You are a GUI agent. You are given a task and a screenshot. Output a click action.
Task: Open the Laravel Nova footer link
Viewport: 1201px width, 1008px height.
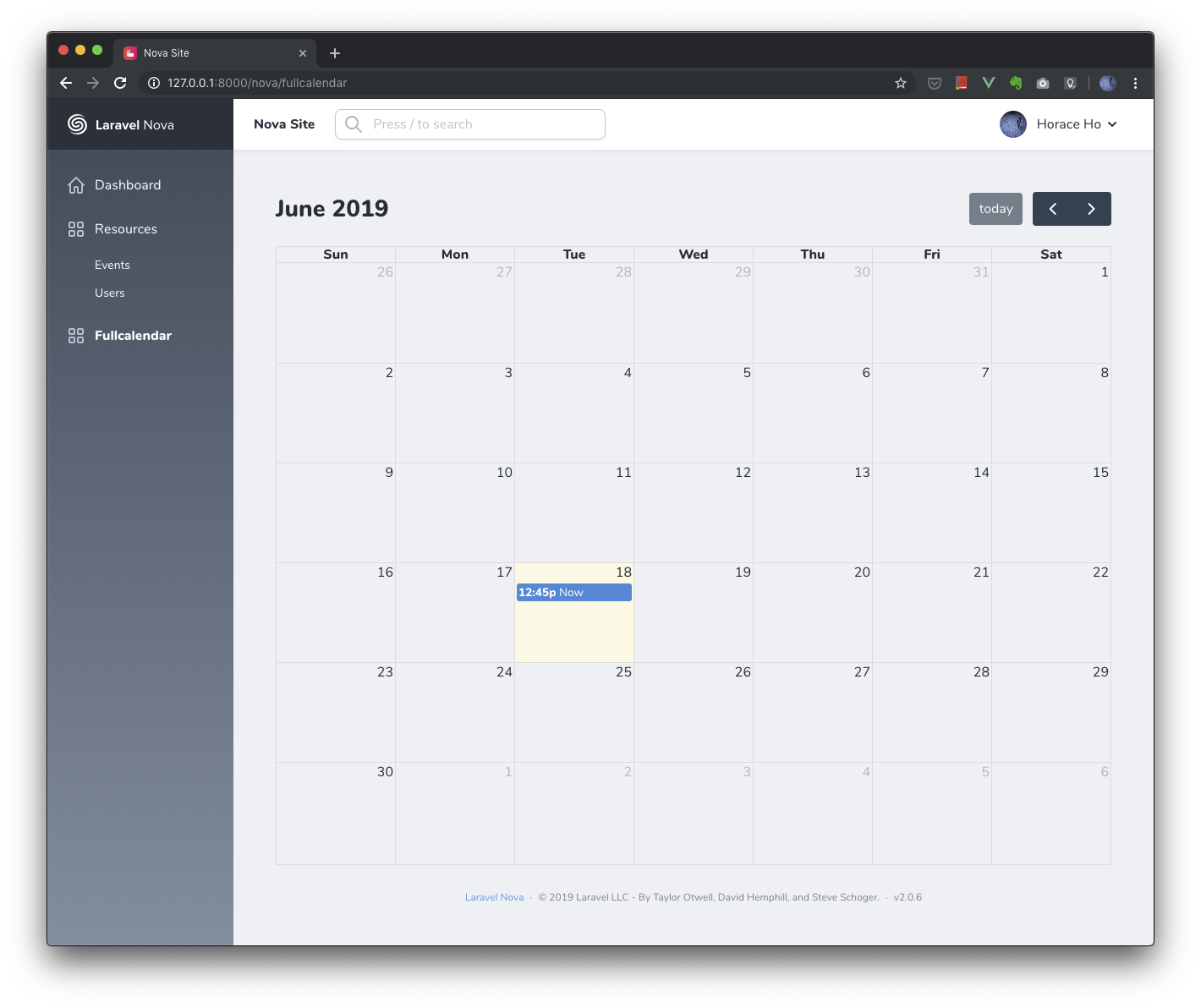(x=494, y=897)
